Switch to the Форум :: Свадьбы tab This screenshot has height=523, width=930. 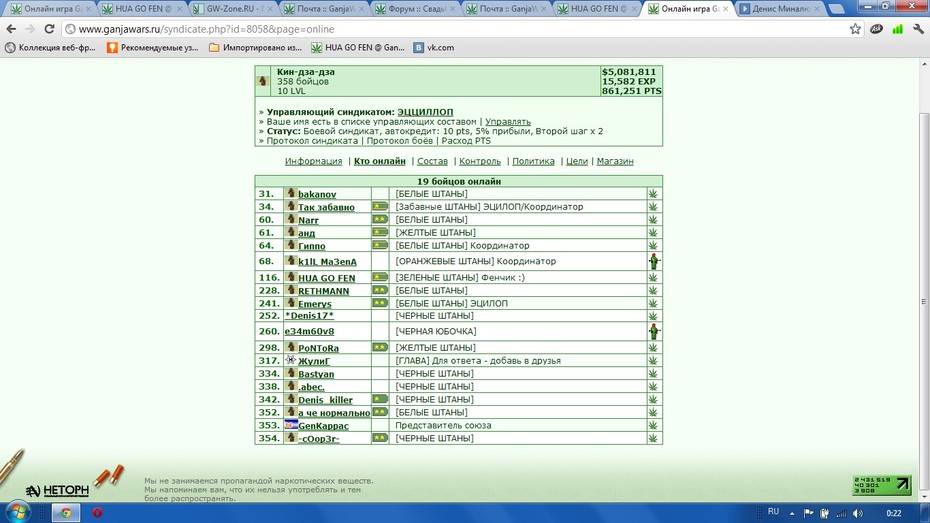click(415, 9)
